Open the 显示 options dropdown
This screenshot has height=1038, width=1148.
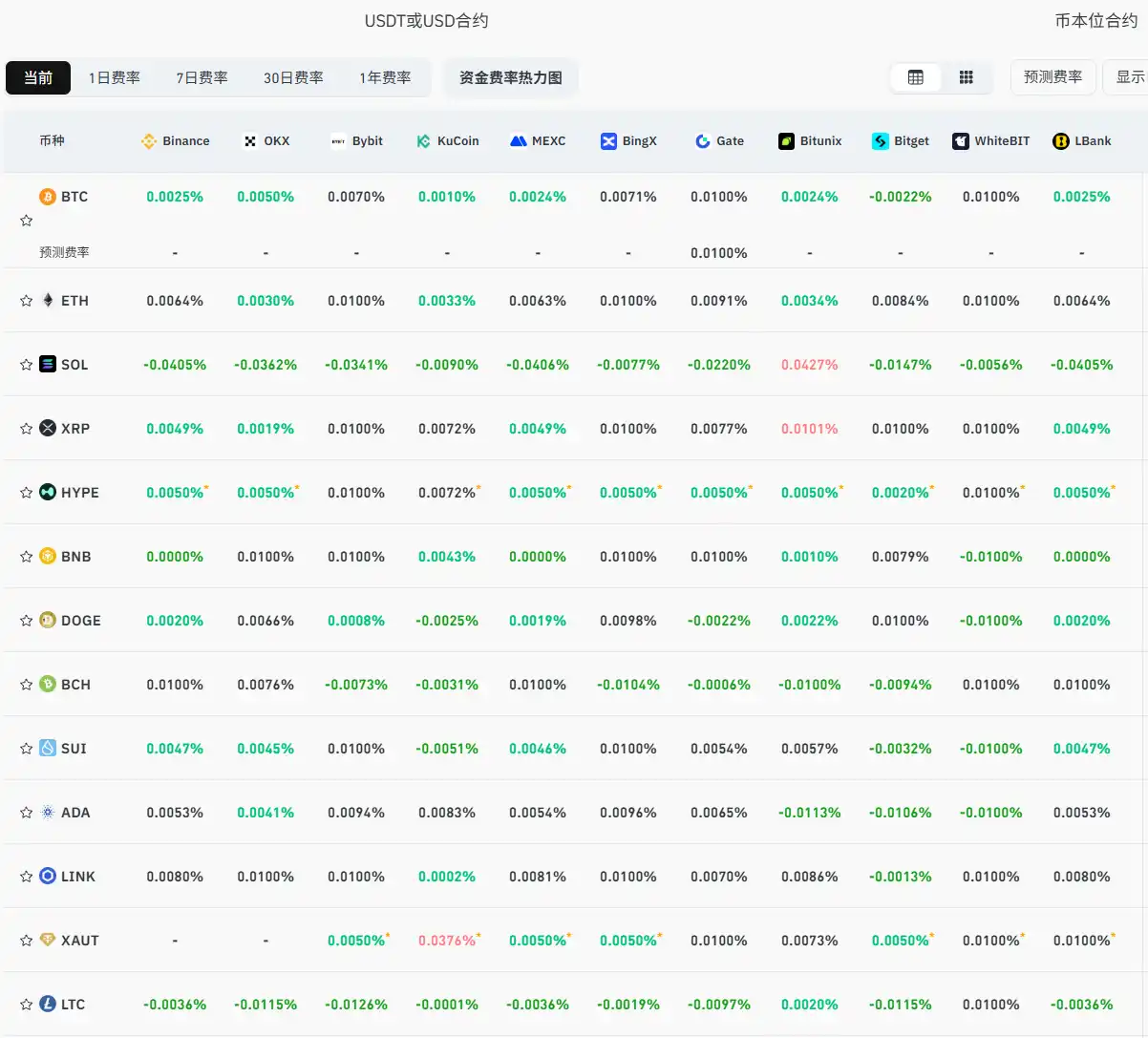tap(1129, 77)
